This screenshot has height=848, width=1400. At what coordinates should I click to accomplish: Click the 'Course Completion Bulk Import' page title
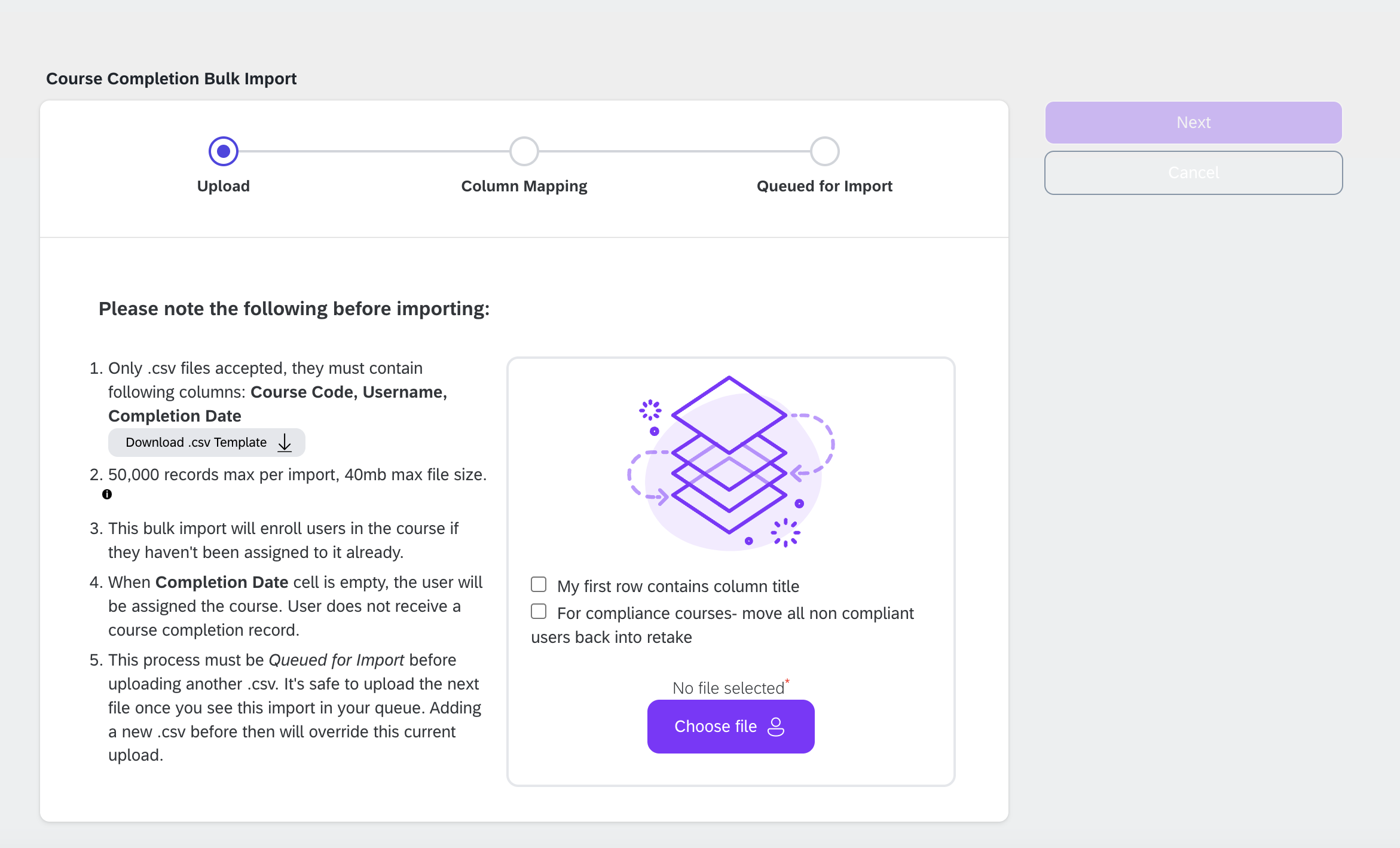pos(171,78)
